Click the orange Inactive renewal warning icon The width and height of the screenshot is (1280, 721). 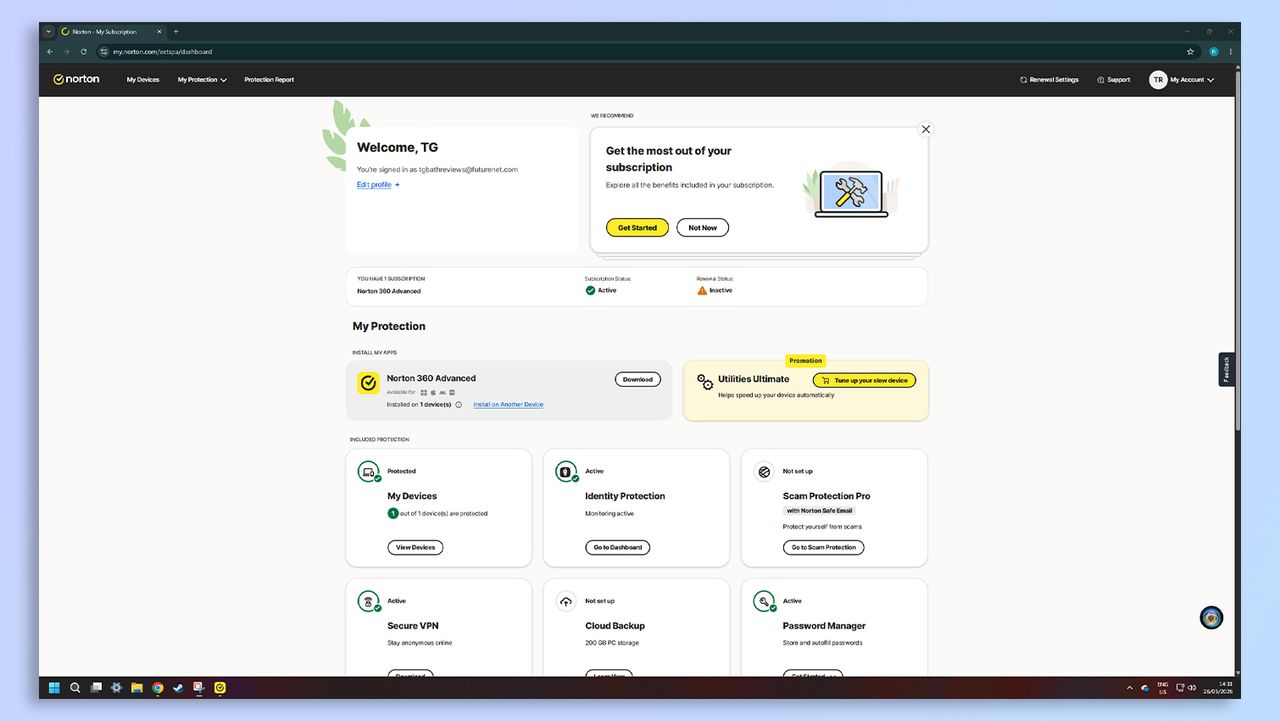(702, 290)
